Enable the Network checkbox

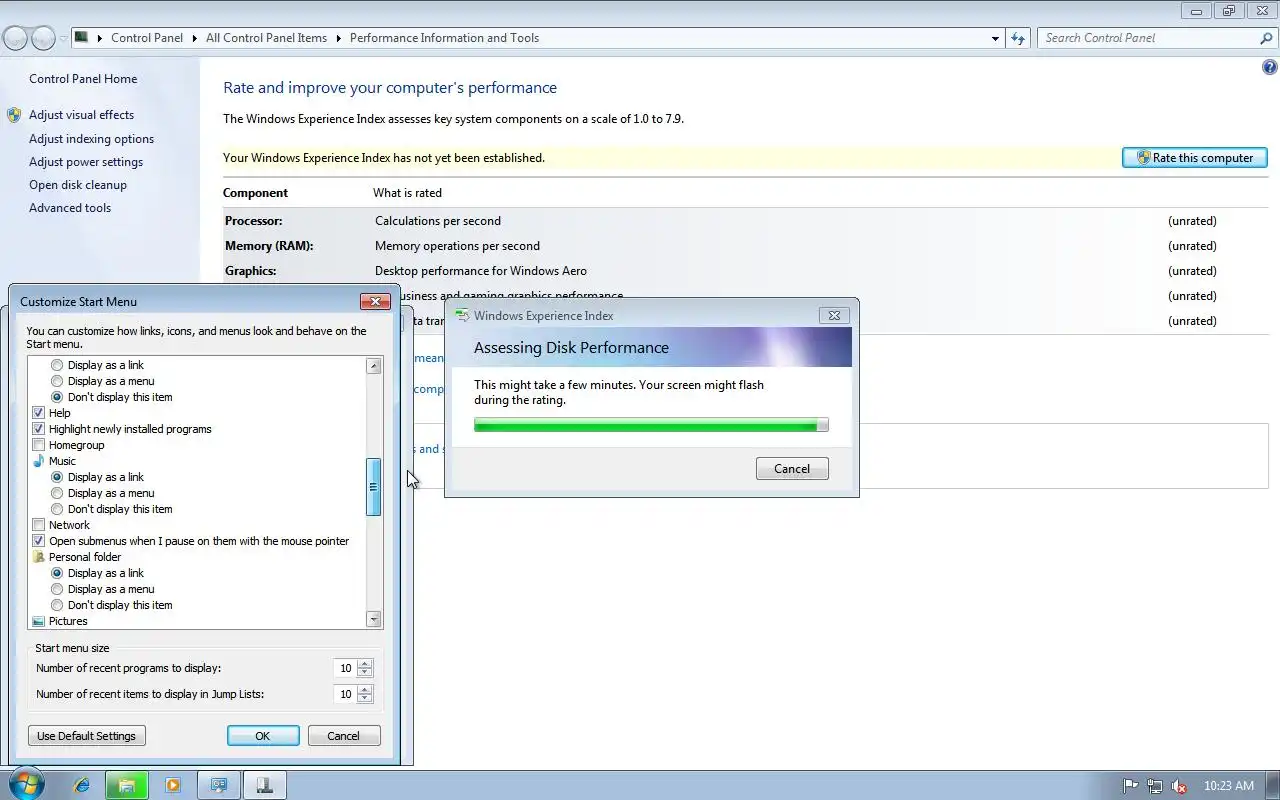(39, 525)
